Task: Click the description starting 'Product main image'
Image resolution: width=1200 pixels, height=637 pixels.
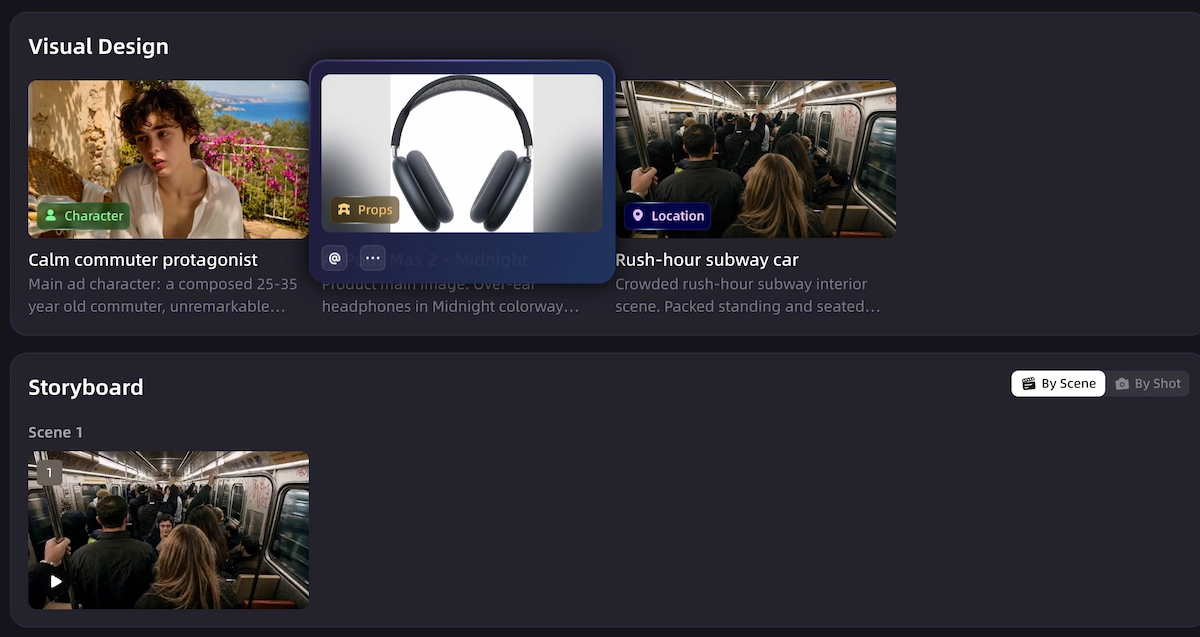Action: tap(451, 296)
